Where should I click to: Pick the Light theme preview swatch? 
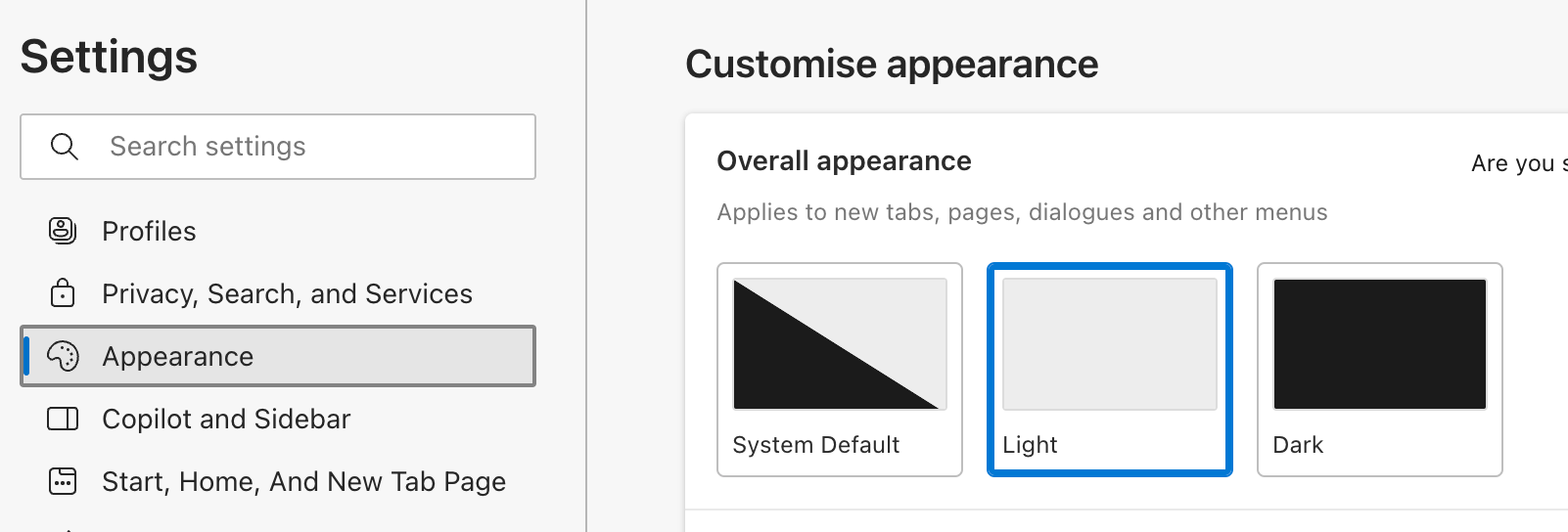click(x=1110, y=344)
